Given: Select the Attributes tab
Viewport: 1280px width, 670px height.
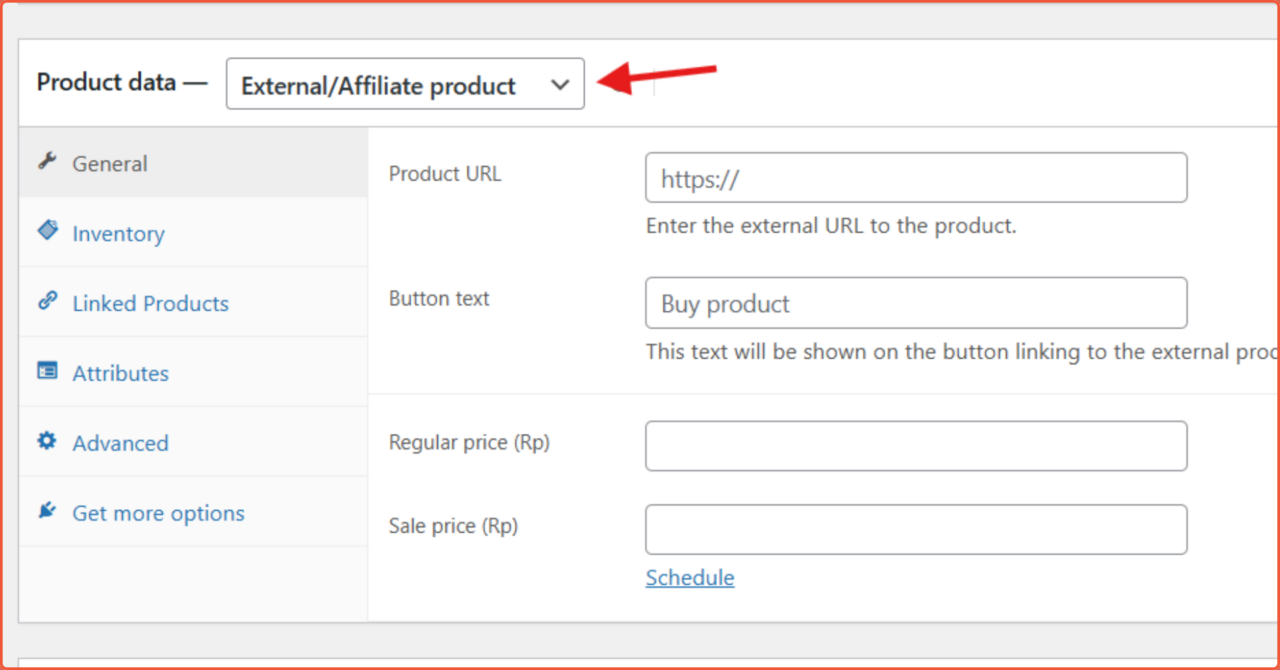Looking at the screenshot, I should pyautogui.click(x=120, y=373).
